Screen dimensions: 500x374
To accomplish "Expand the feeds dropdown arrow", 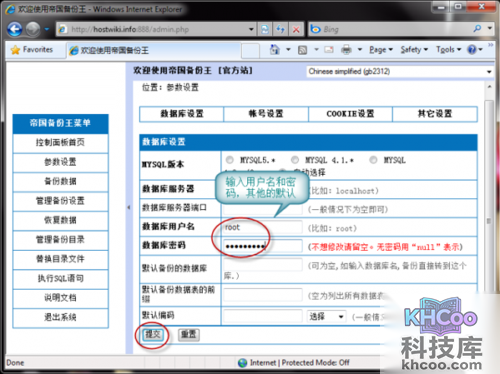I will pyautogui.click(x=316, y=50).
